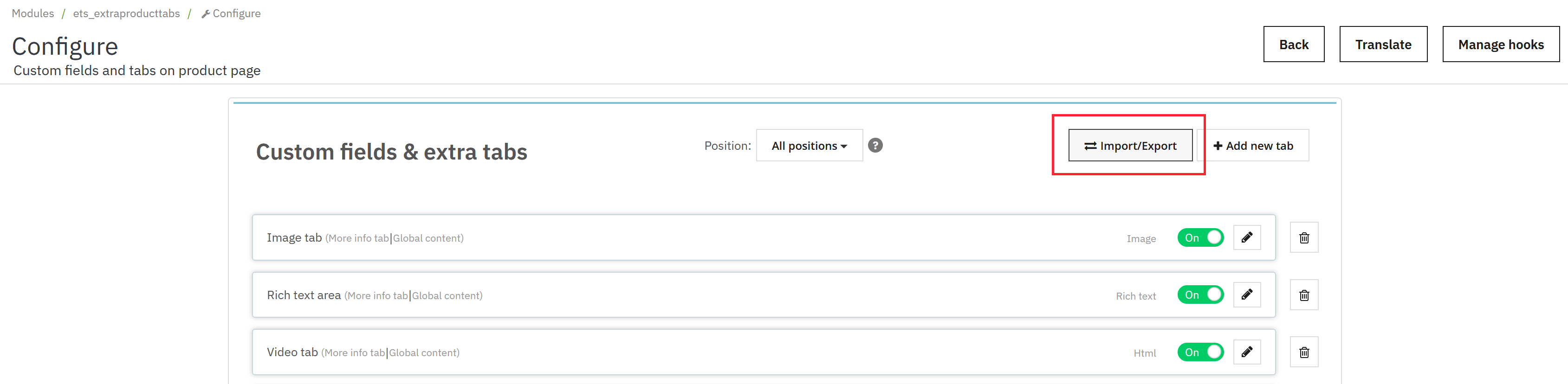
Task: Open ets_extraproducttabs breadcrumb link
Action: tap(126, 13)
